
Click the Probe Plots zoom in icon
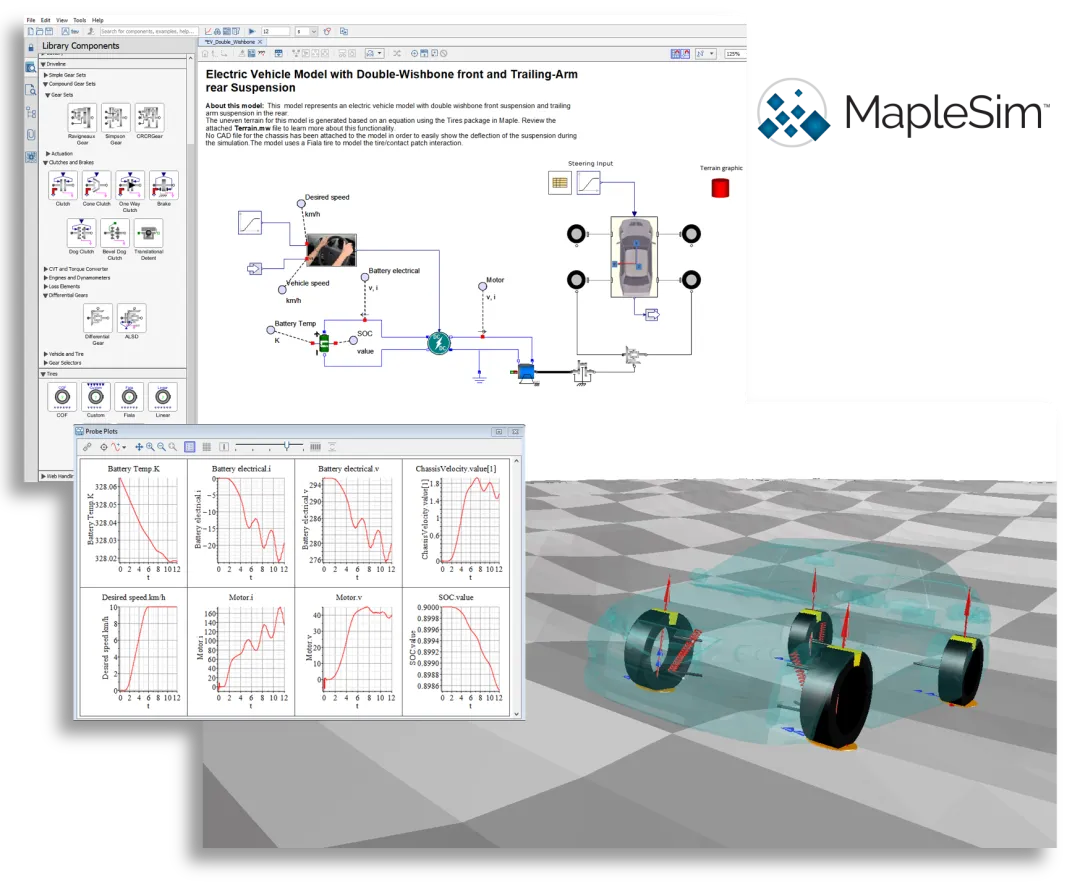pyautogui.click(x=150, y=447)
